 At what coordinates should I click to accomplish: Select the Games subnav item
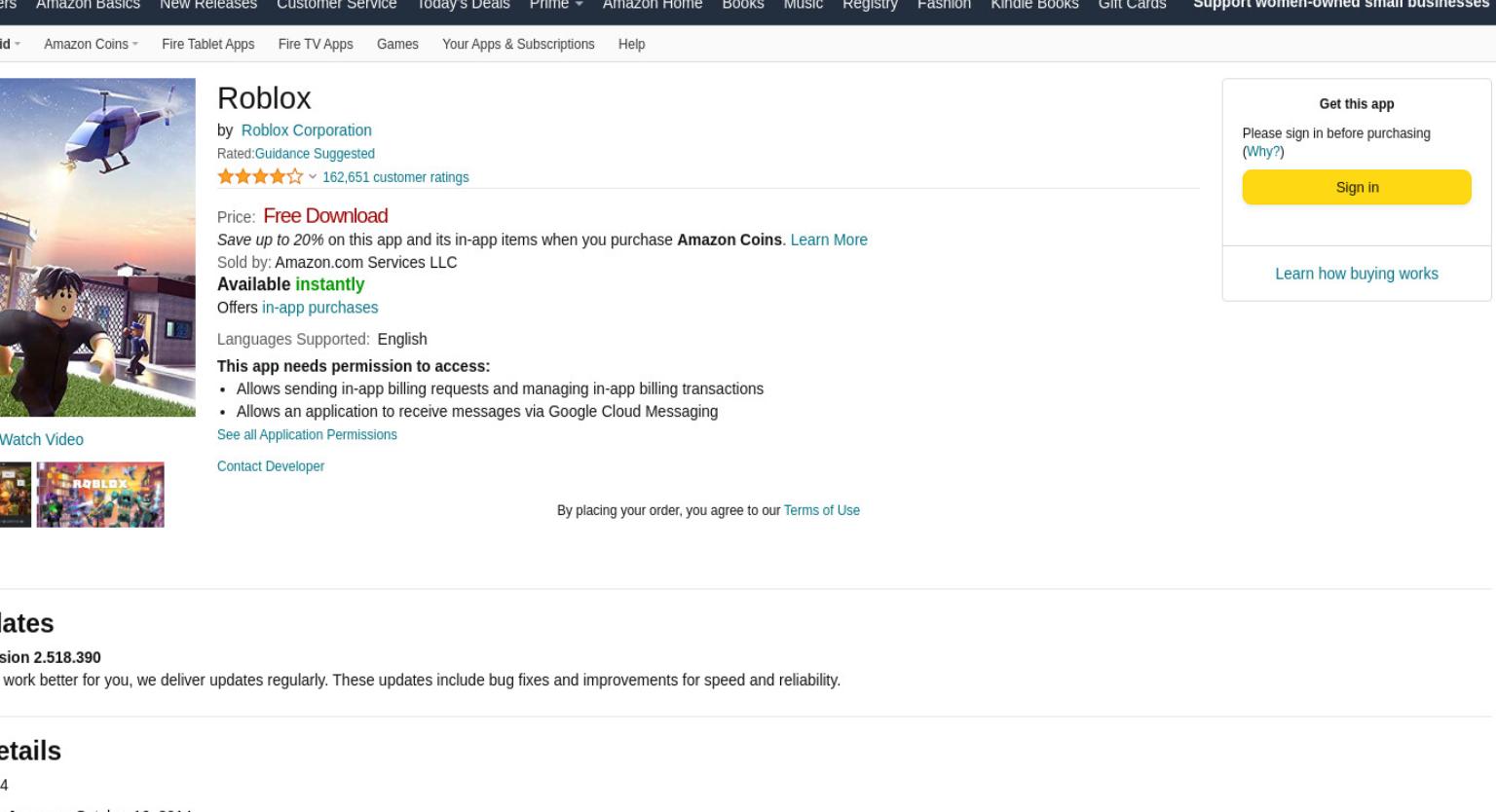coord(397,44)
